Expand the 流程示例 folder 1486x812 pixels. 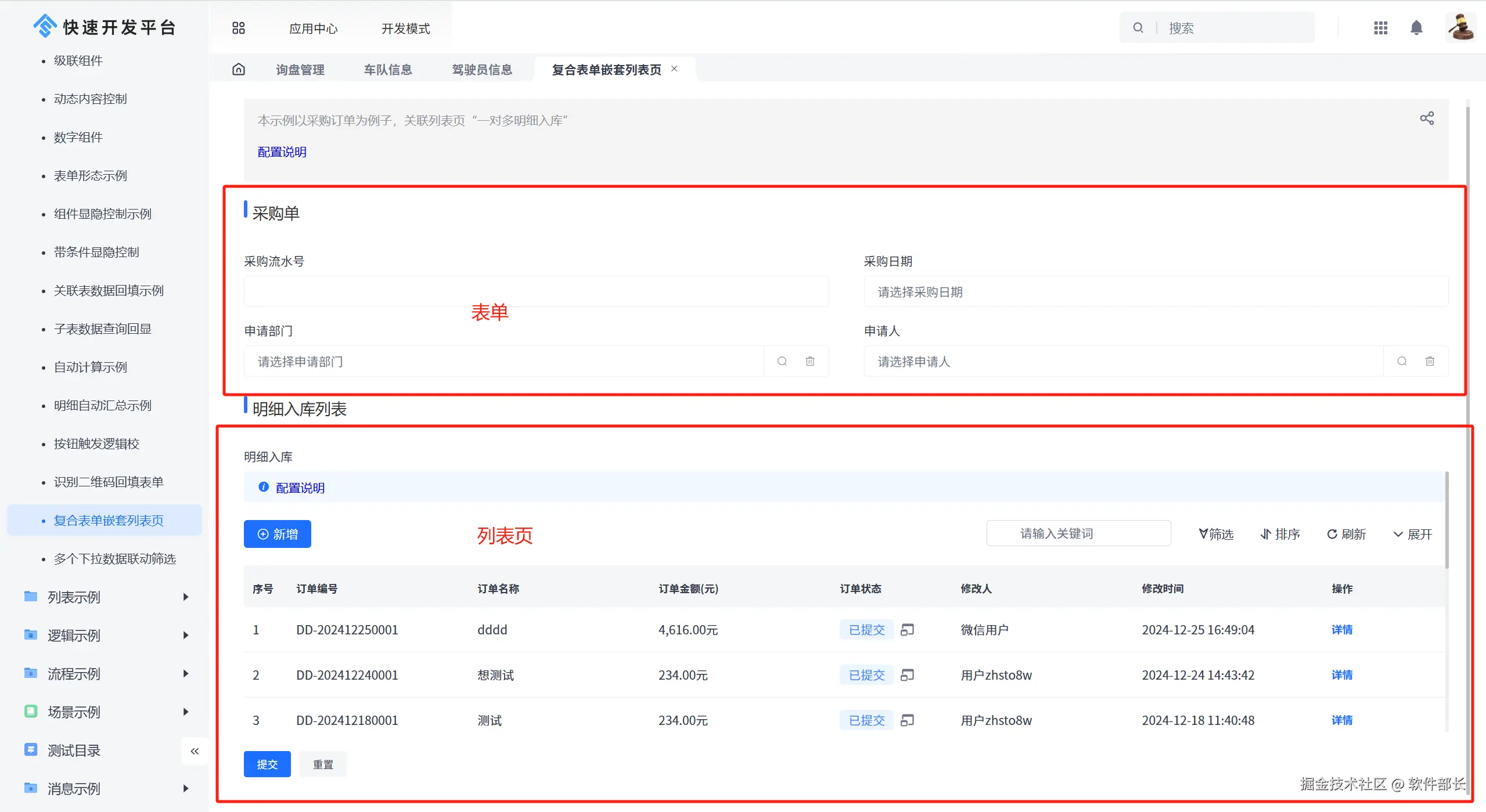click(x=185, y=673)
